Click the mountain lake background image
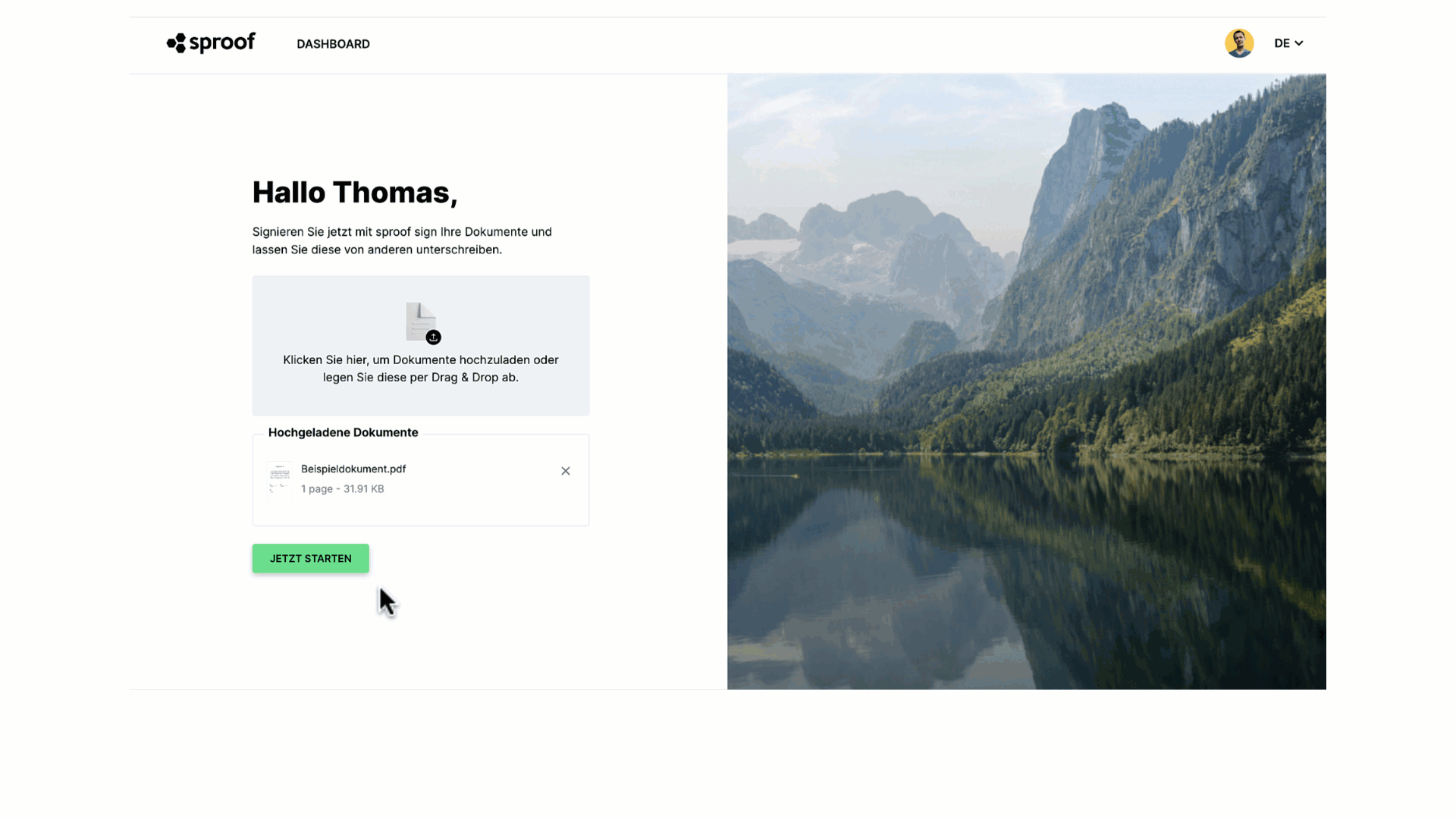The width and height of the screenshot is (1456, 819). coord(1027,381)
